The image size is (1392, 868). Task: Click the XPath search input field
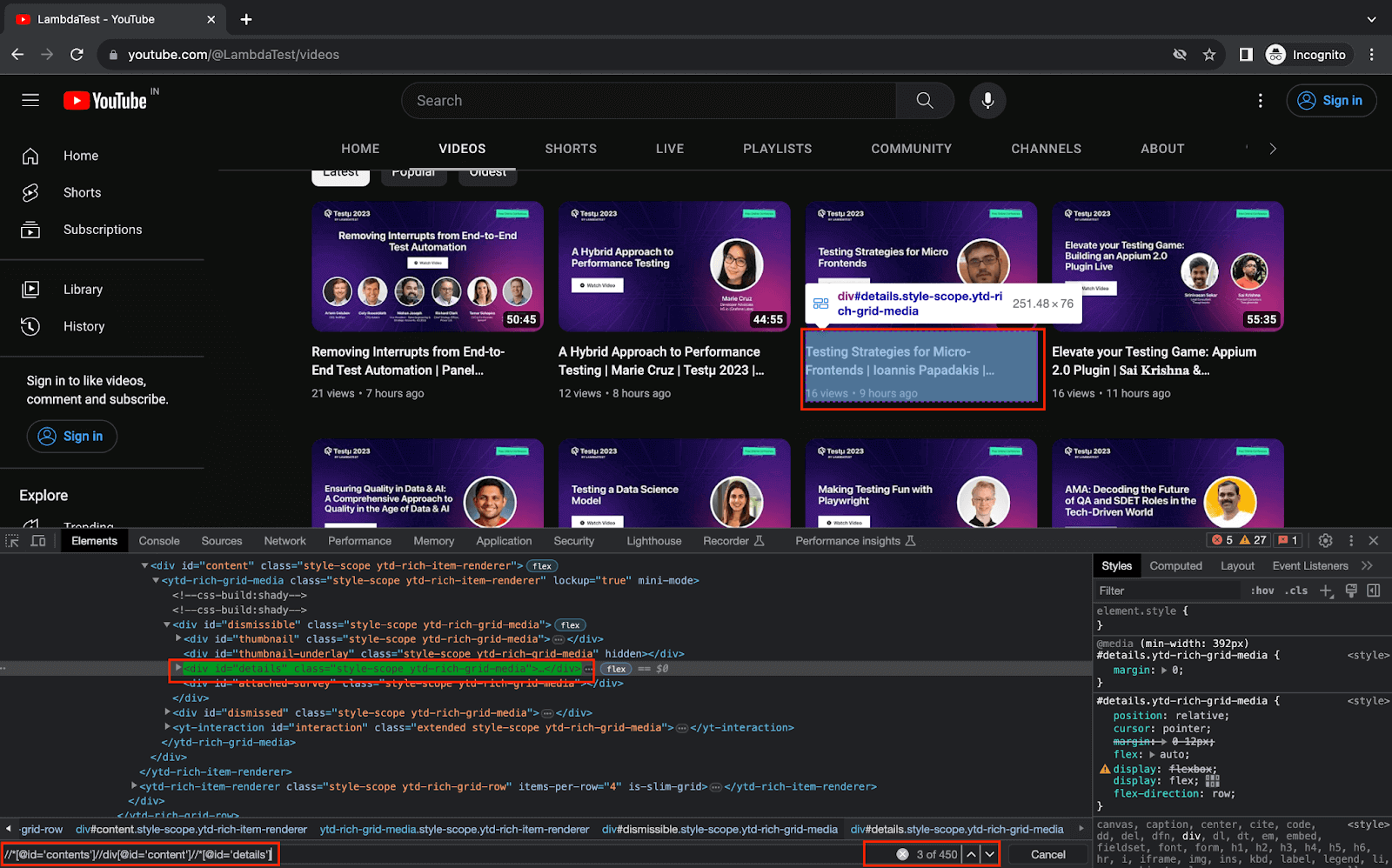pyautogui.click(x=139, y=854)
